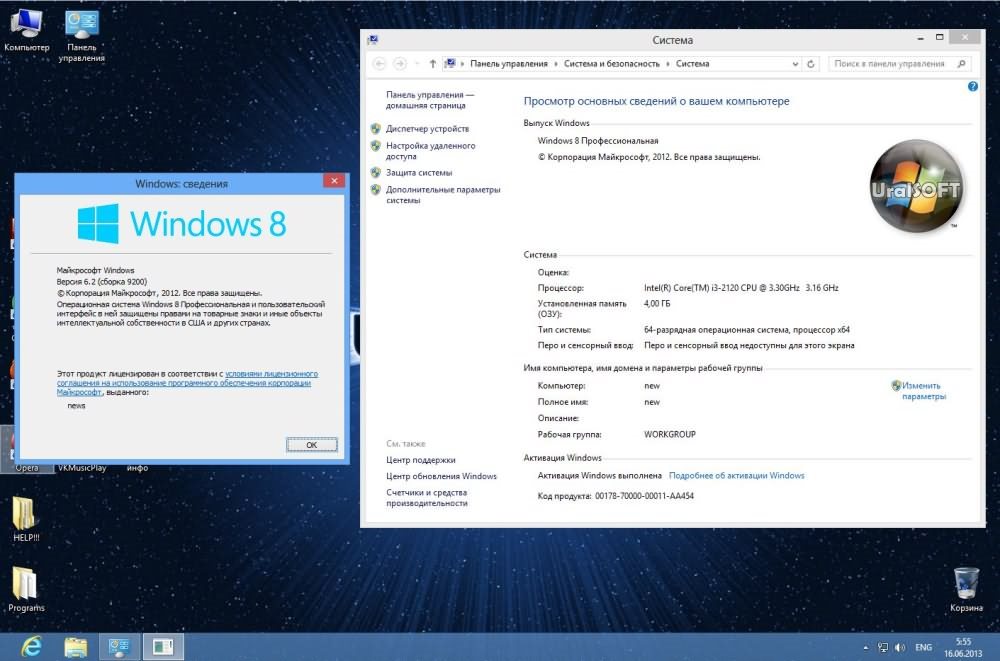Click the up arrow navigation button
Viewport: 1000px width, 661px height.
432,64
